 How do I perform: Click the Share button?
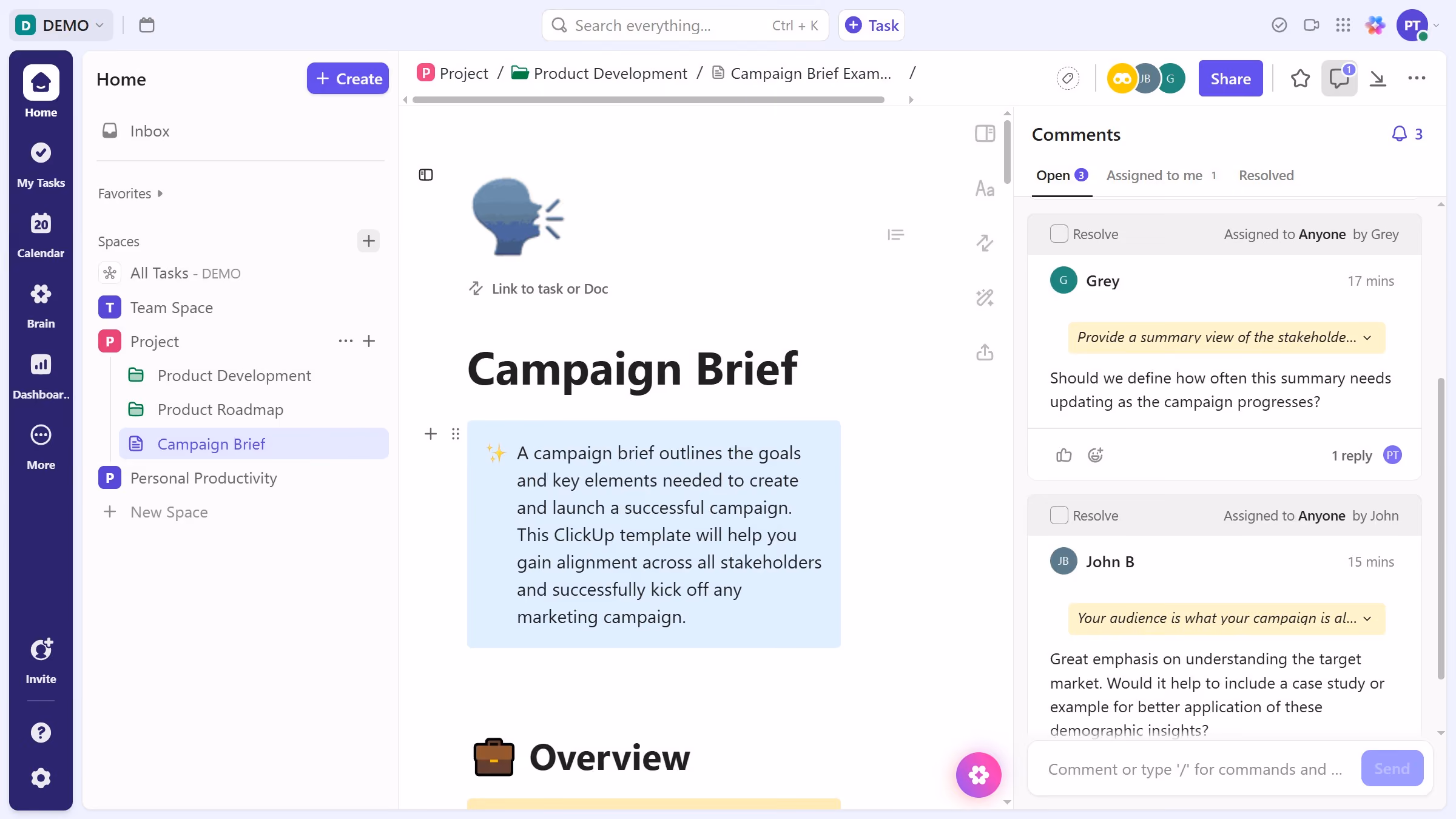1230,78
